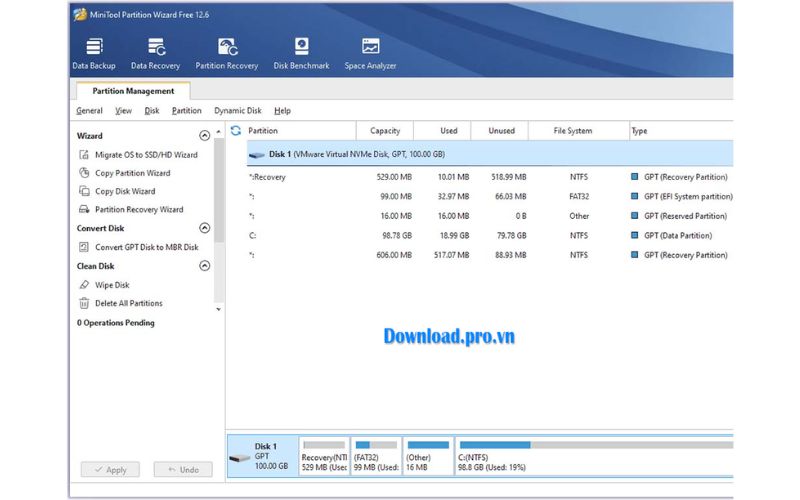
Task: Open the Space Analyzer tool
Action: [x=370, y=53]
